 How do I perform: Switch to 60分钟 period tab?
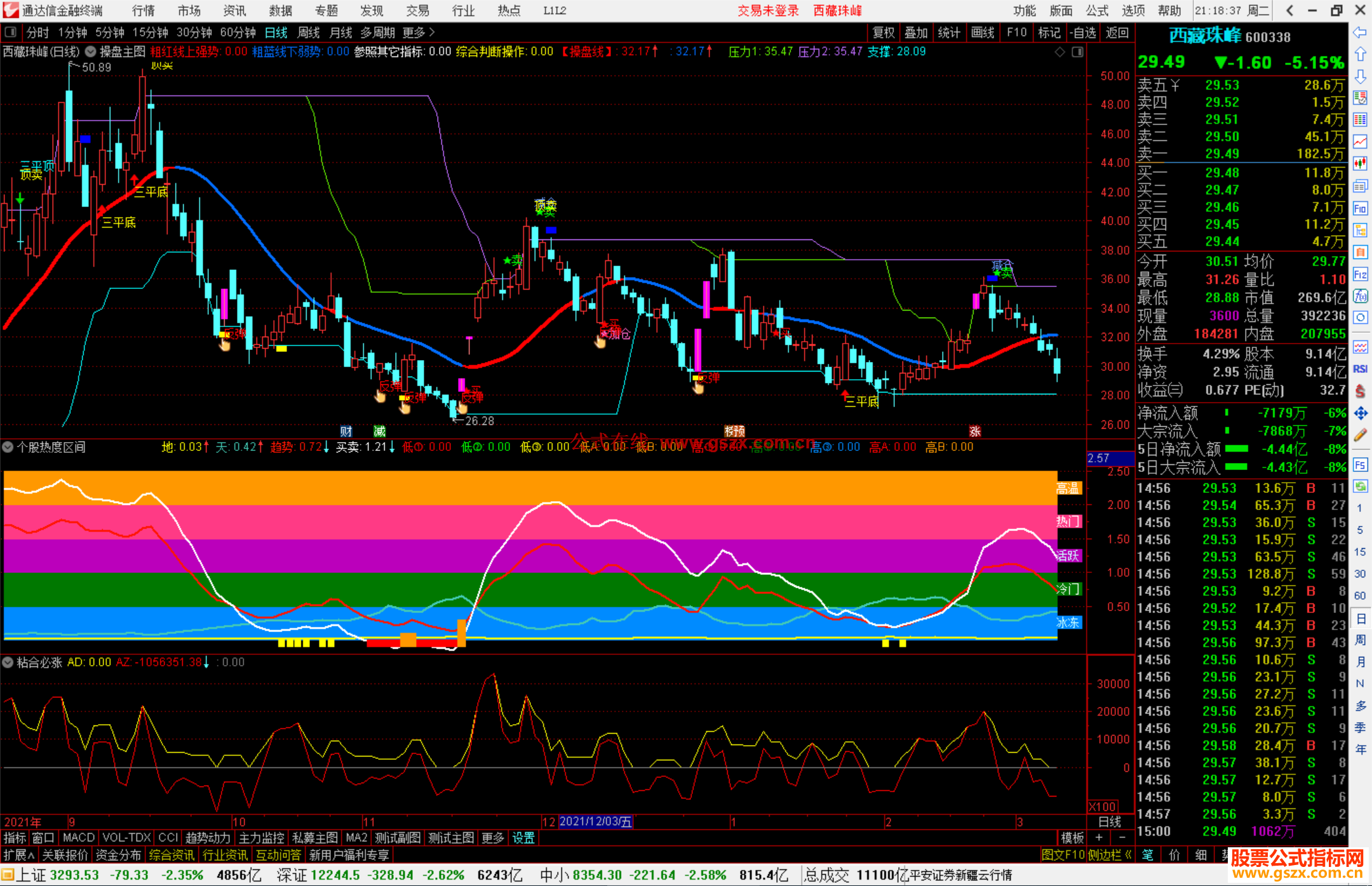(x=238, y=32)
